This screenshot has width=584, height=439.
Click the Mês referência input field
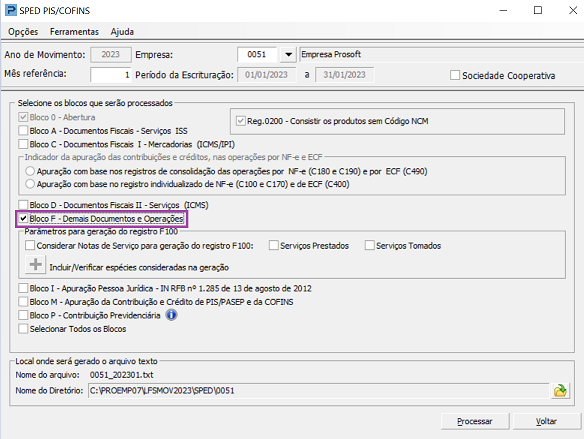pos(111,75)
